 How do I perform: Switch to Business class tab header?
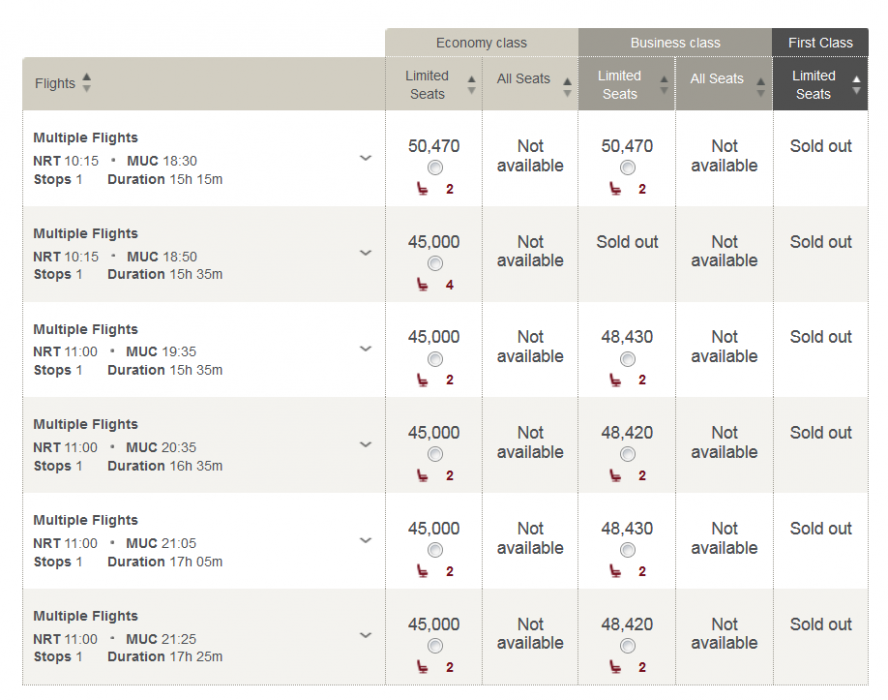[x=675, y=43]
